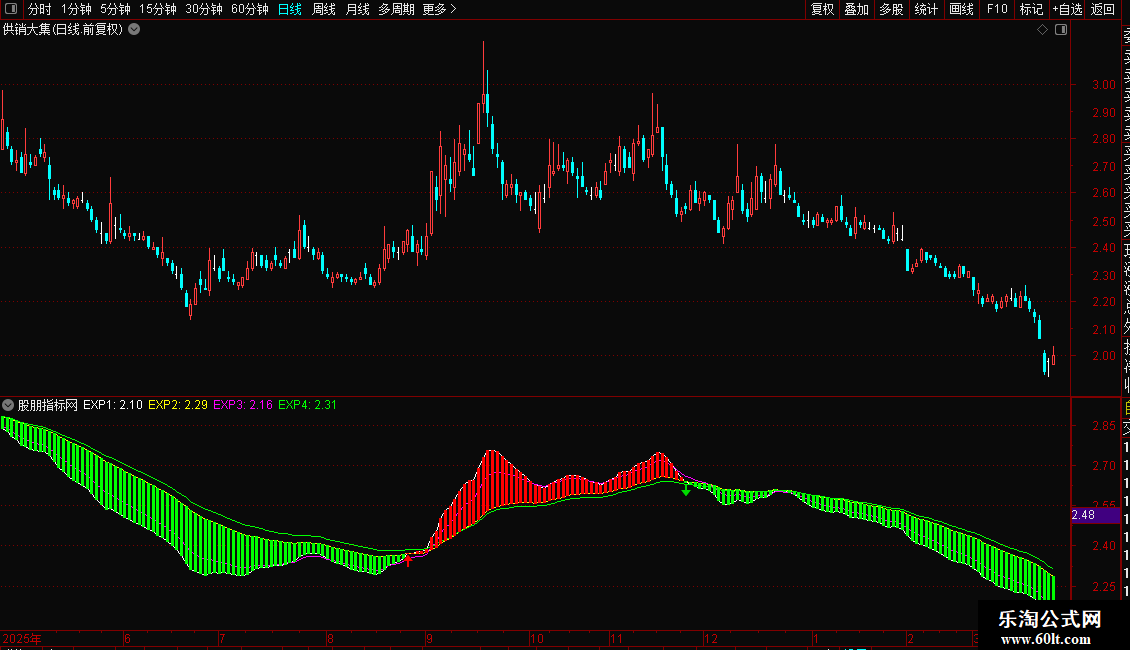Click the 返回 back button
Viewport: 1130px width, 650px height.
(1103, 9)
